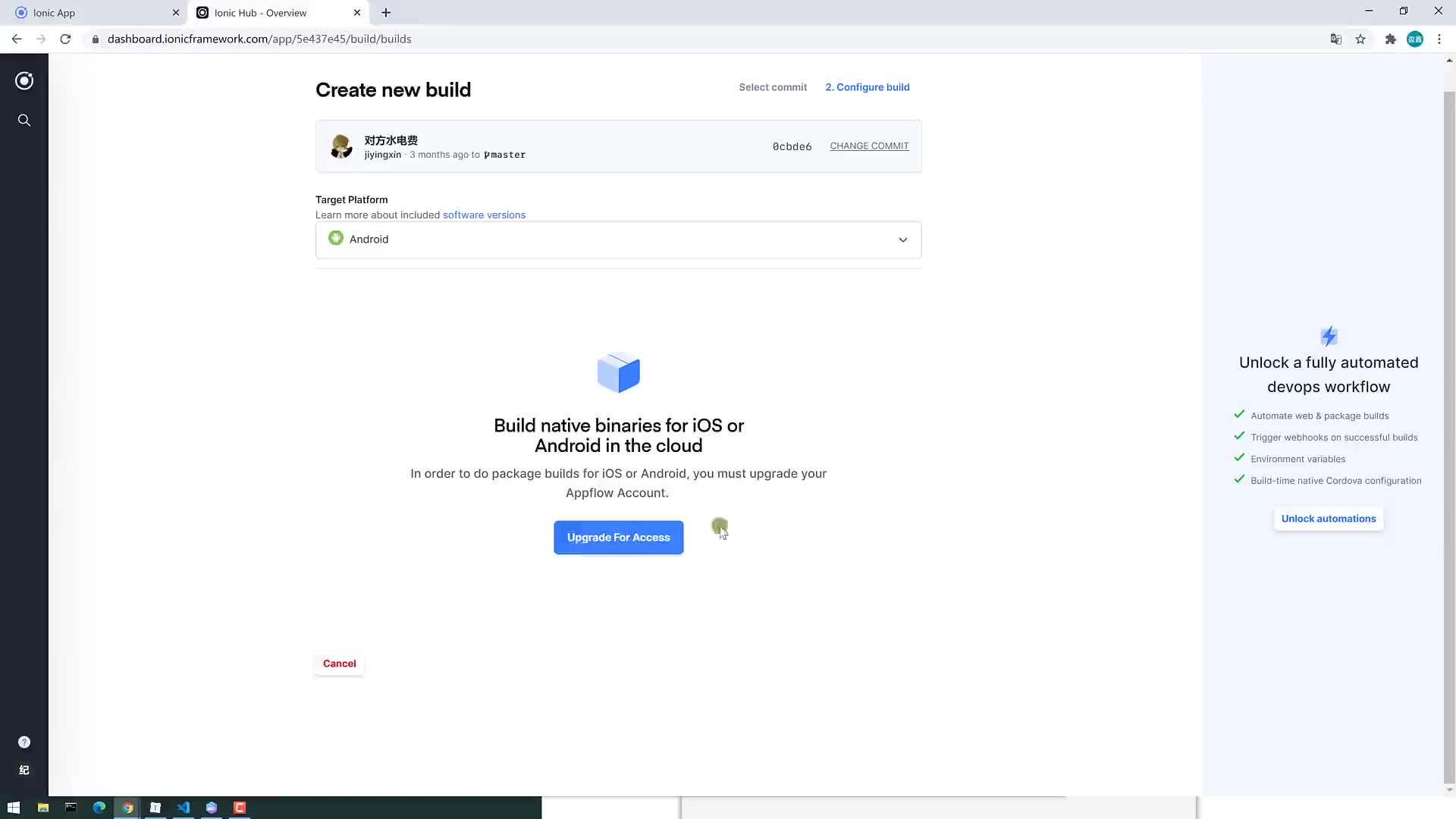1456x819 pixels.
Task: Click the Cancel button at bottom
Action: coord(339,663)
